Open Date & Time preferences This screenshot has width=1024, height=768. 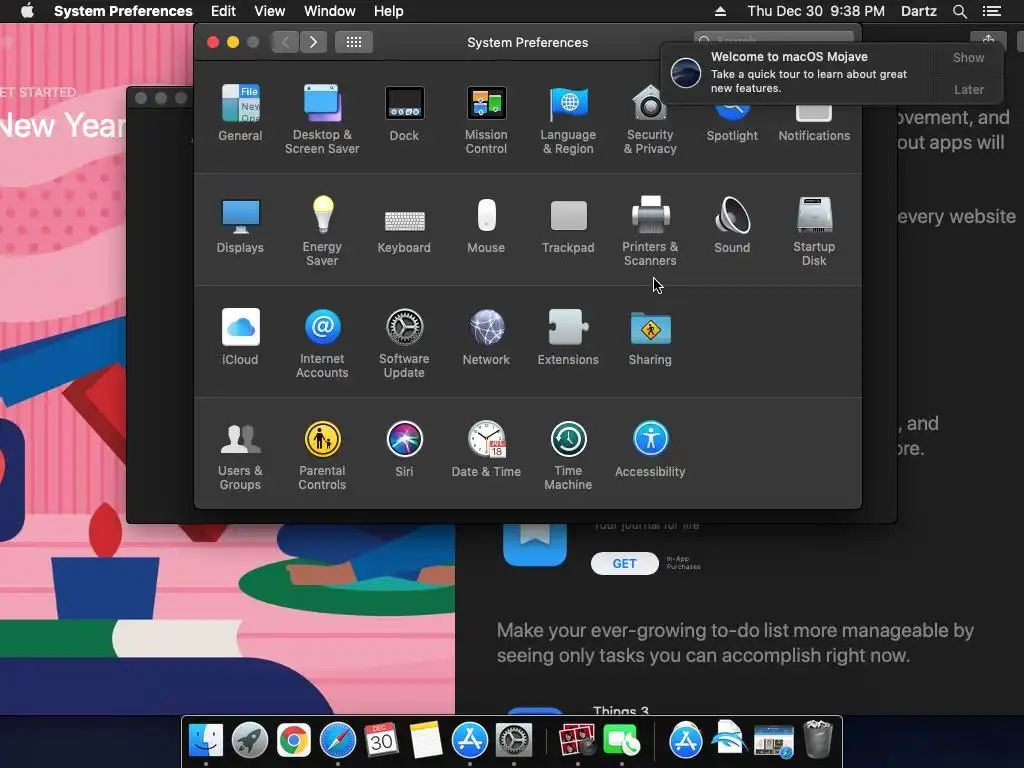[486, 449]
